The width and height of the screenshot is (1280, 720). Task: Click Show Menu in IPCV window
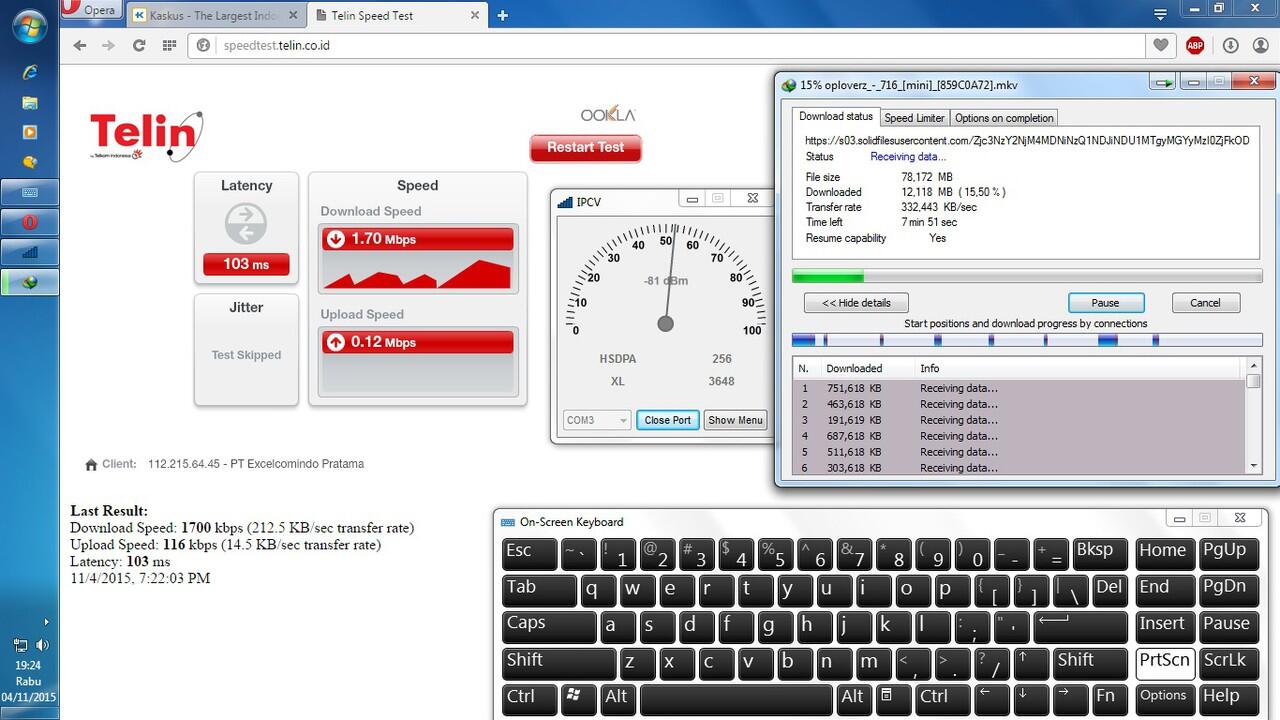coord(736,420)
